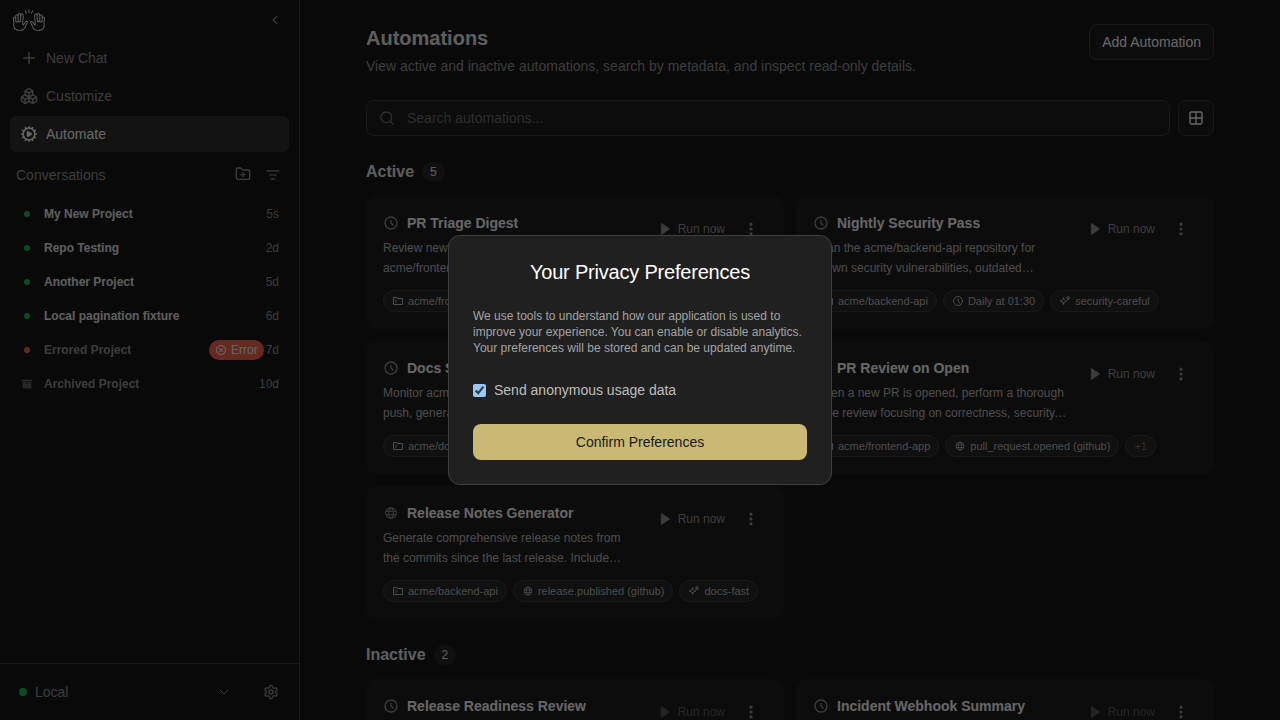1280x720 pixels.
Task: Open the Customize section
Action: [x=150, y=96]
